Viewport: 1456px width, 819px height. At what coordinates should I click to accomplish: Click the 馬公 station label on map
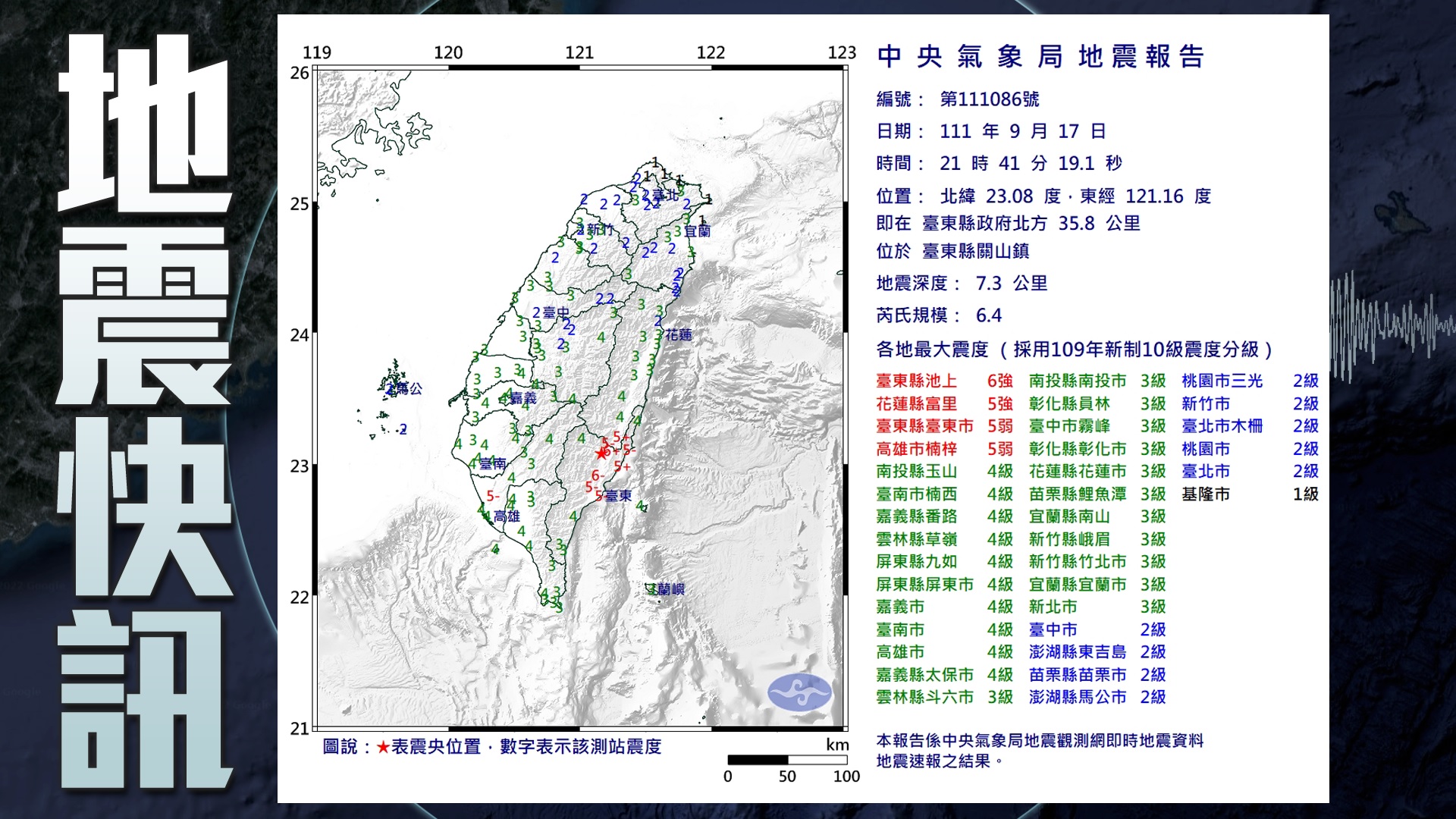[409, 388]
